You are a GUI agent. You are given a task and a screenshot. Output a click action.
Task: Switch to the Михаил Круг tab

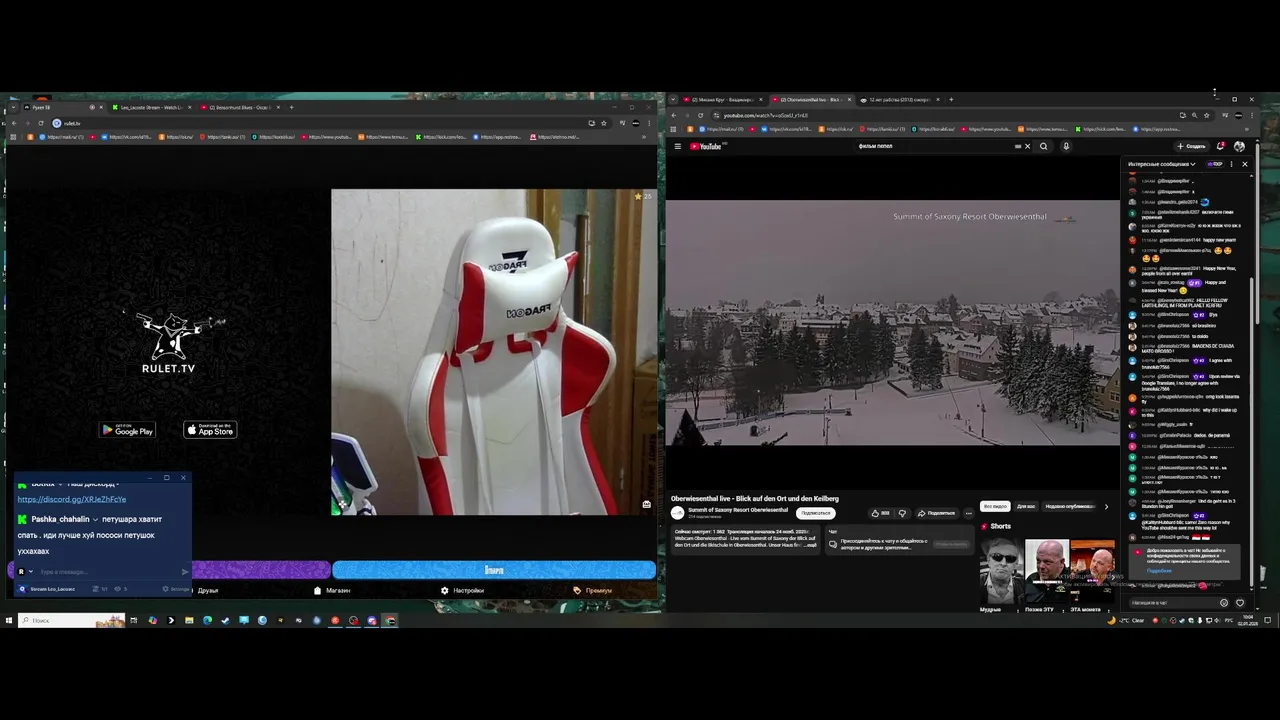point(723,99)
